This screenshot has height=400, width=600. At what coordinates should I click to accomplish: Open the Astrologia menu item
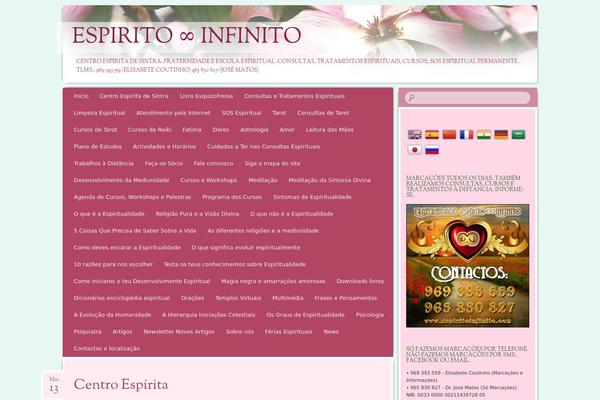[254, 130]
